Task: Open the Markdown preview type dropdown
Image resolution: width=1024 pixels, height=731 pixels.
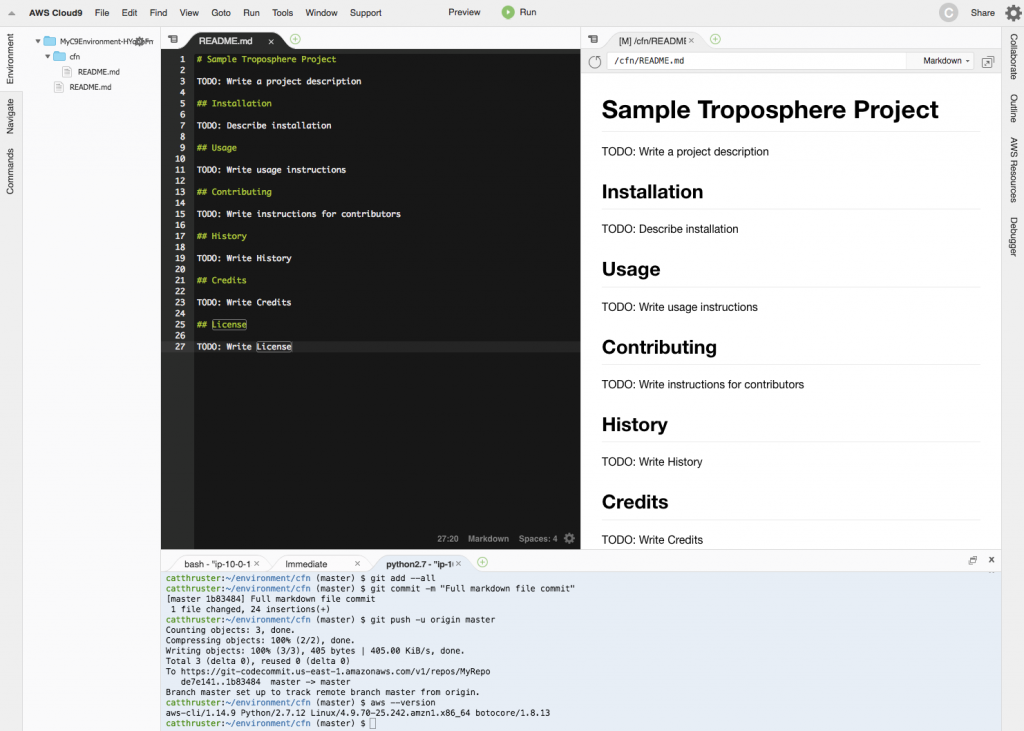Action: tap(946, 61)
